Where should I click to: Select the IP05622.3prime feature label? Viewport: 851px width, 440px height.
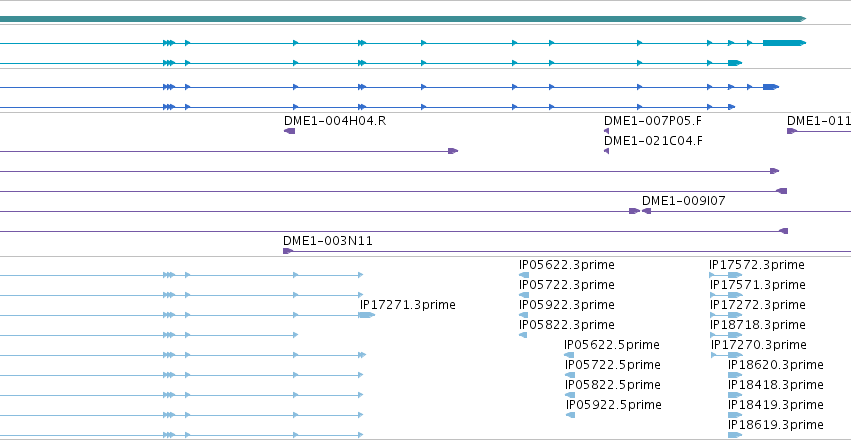(567, 265)
